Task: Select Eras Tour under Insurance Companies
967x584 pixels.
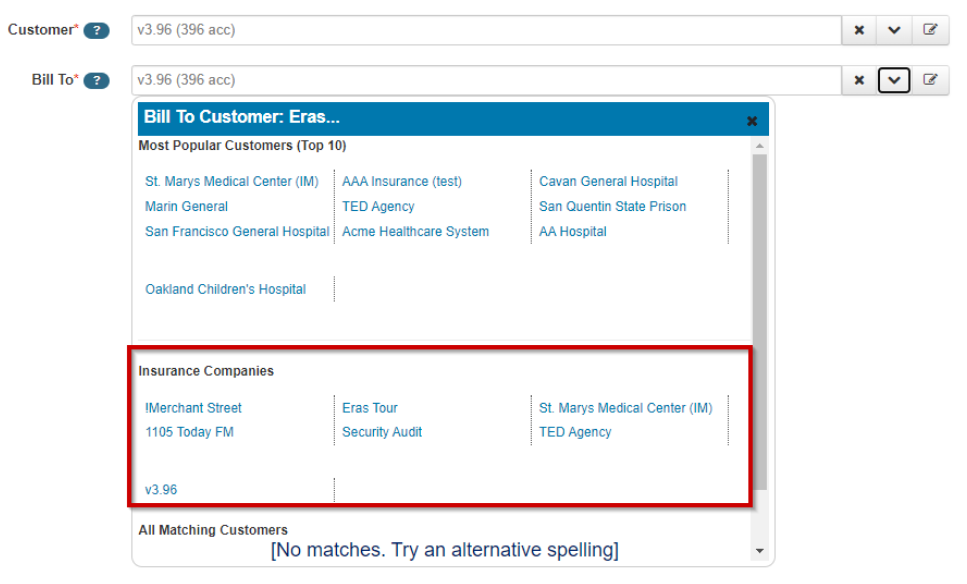Action: (x=370, y=408)
